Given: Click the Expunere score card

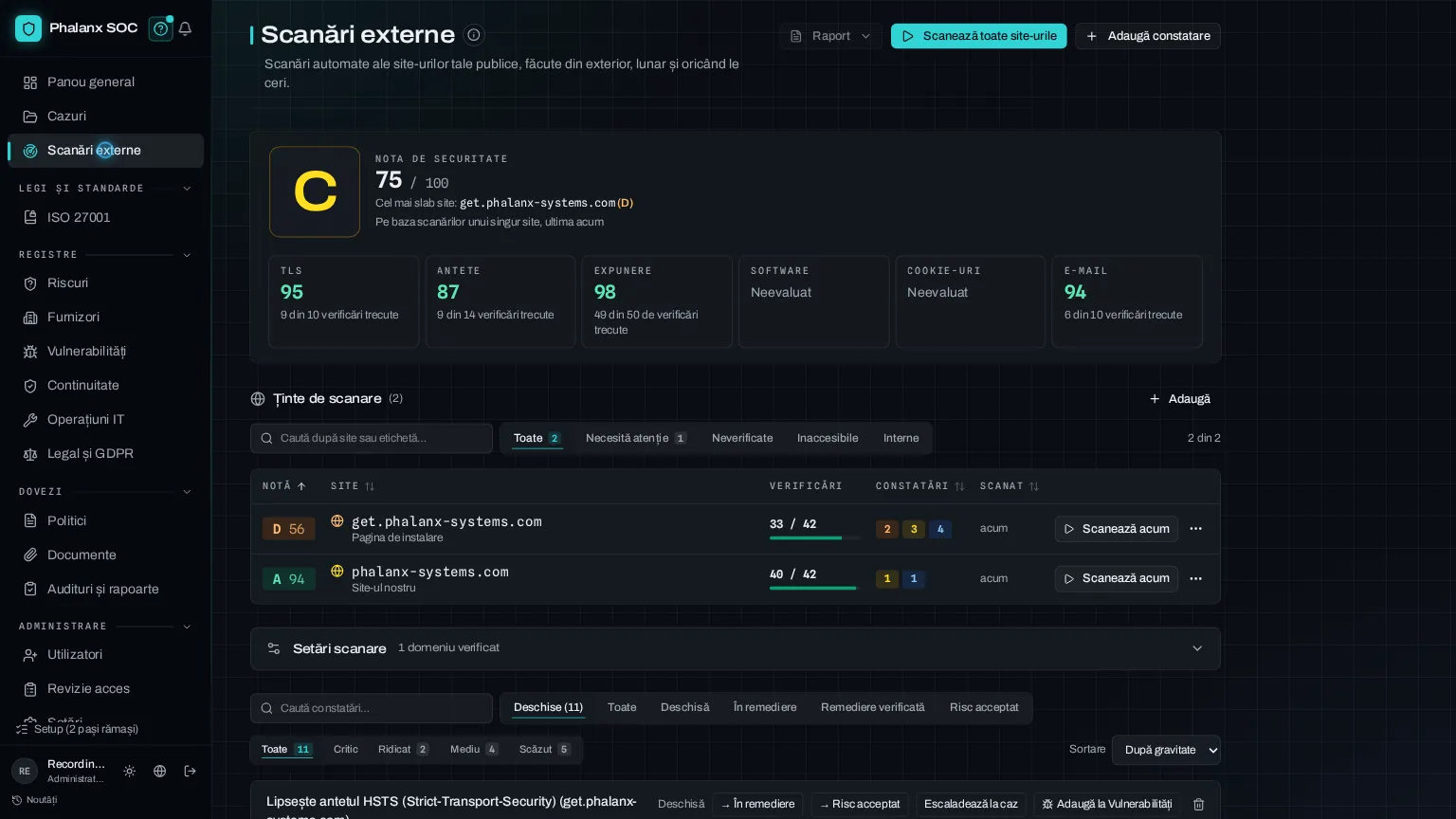Looking at the screenshot, I should (x=657, y=301).
